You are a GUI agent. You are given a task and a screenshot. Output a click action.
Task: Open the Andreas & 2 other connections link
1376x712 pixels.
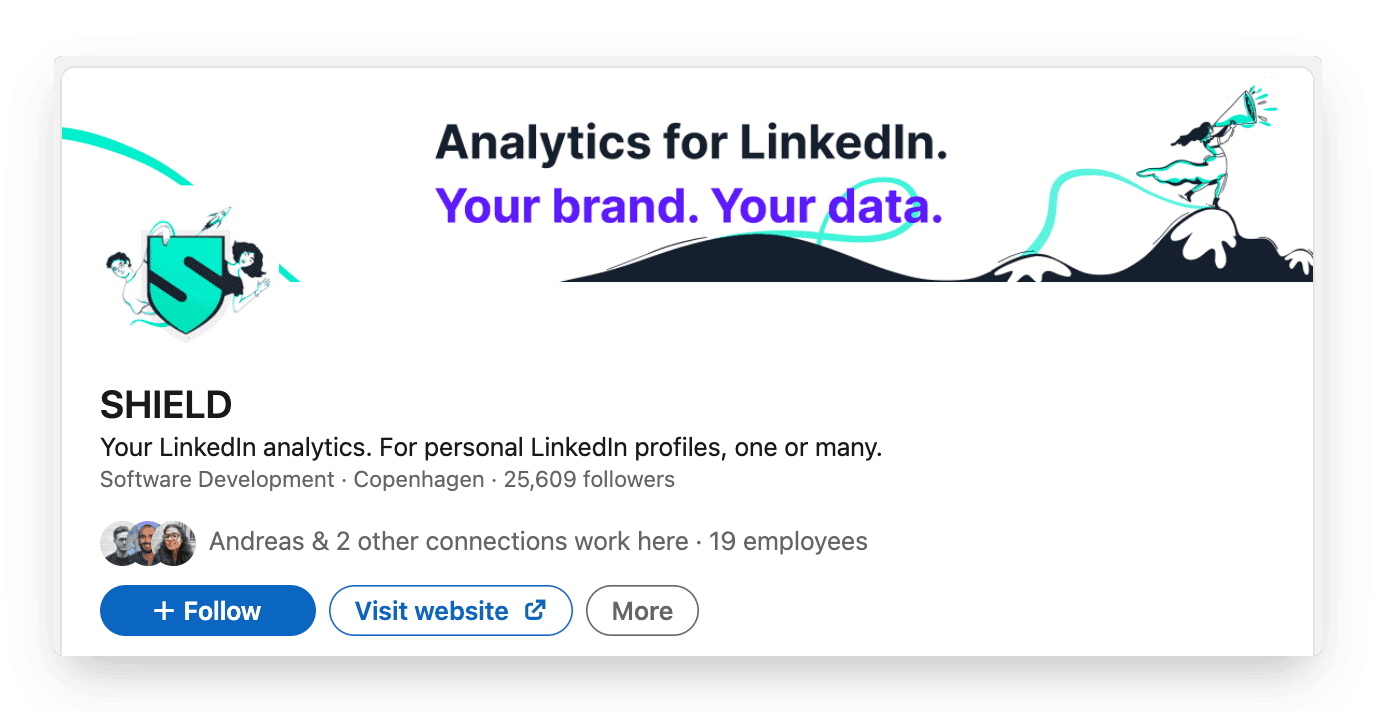pyautogui.click(x=448, y=542)
